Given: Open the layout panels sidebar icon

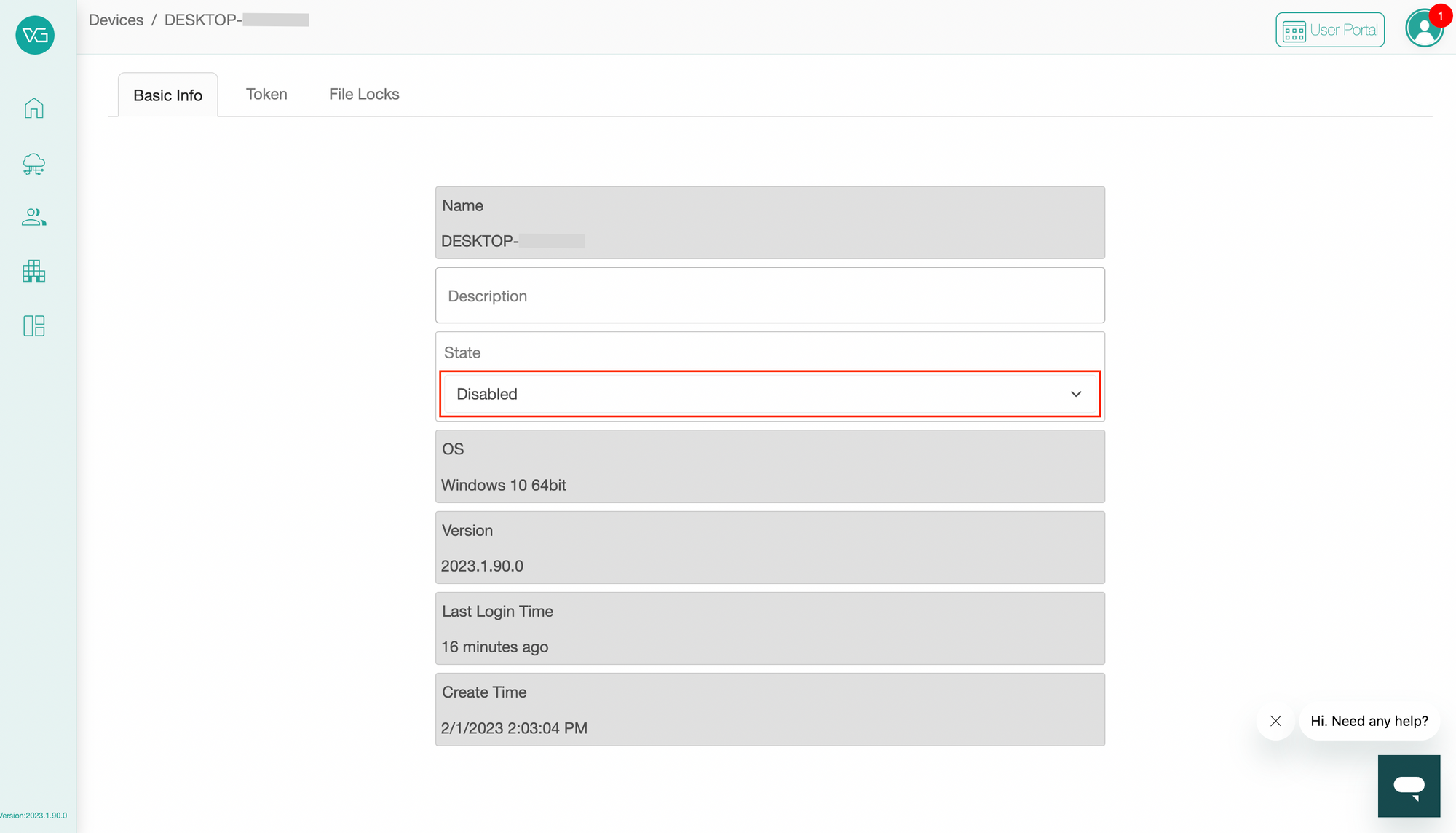Looking at the screenshot, I should [x=33, y=325].
